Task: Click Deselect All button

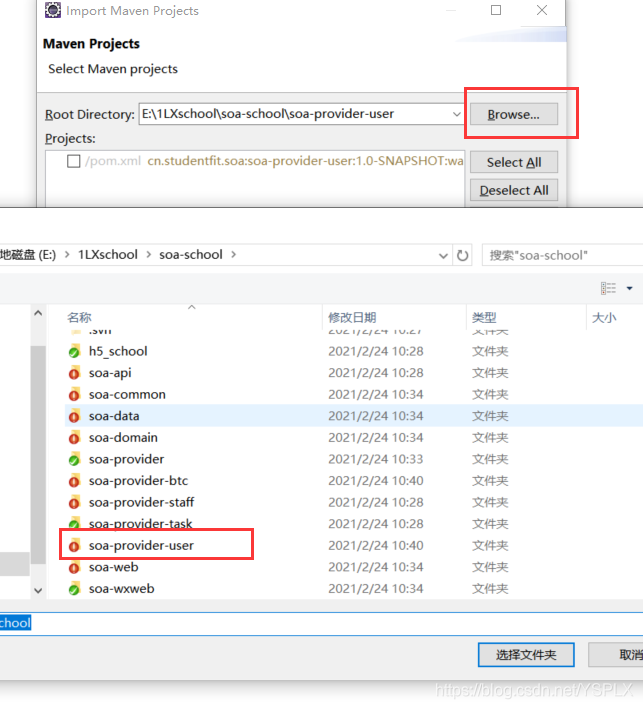Action: tap(514, 190)
